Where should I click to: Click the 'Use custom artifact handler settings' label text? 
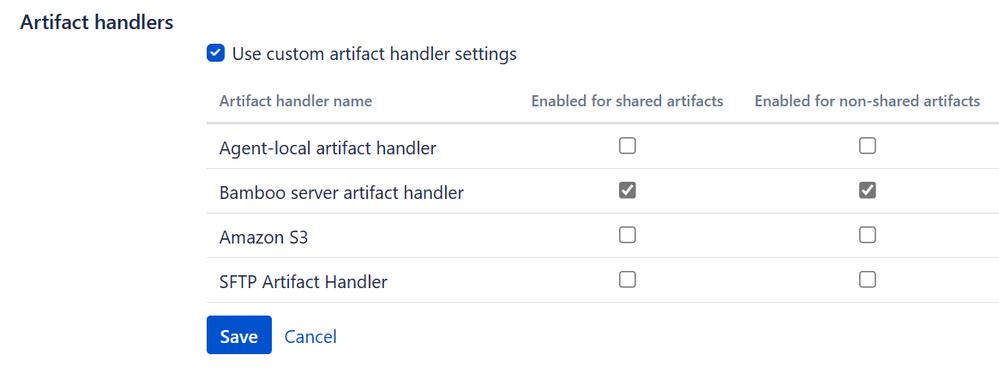click(374, 54)
